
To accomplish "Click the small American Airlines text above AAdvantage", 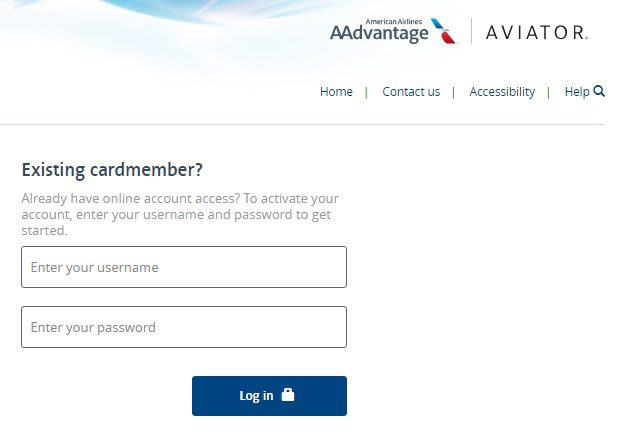I will (396, 21).
